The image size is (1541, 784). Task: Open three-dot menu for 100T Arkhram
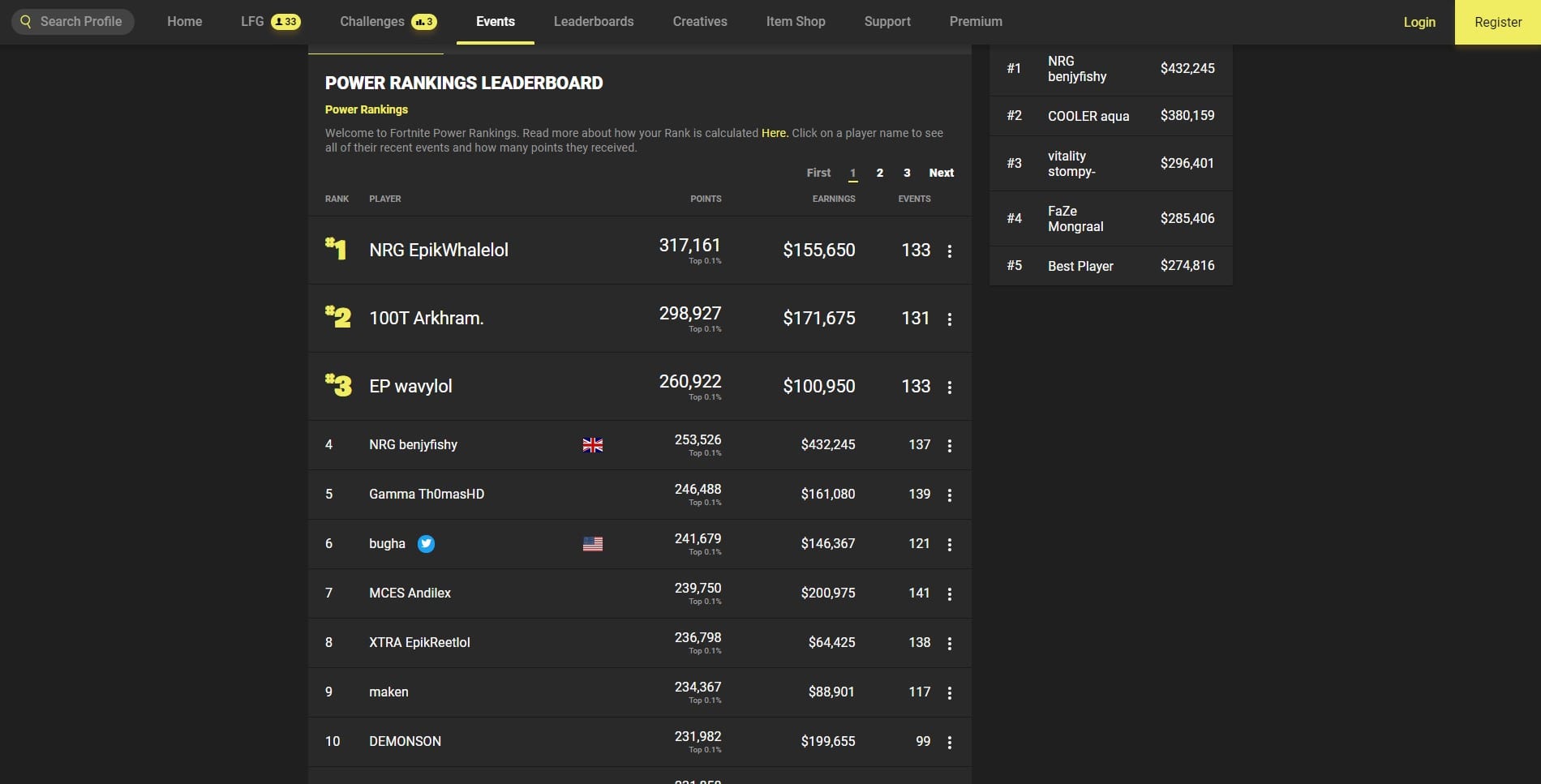coord(950,319)
